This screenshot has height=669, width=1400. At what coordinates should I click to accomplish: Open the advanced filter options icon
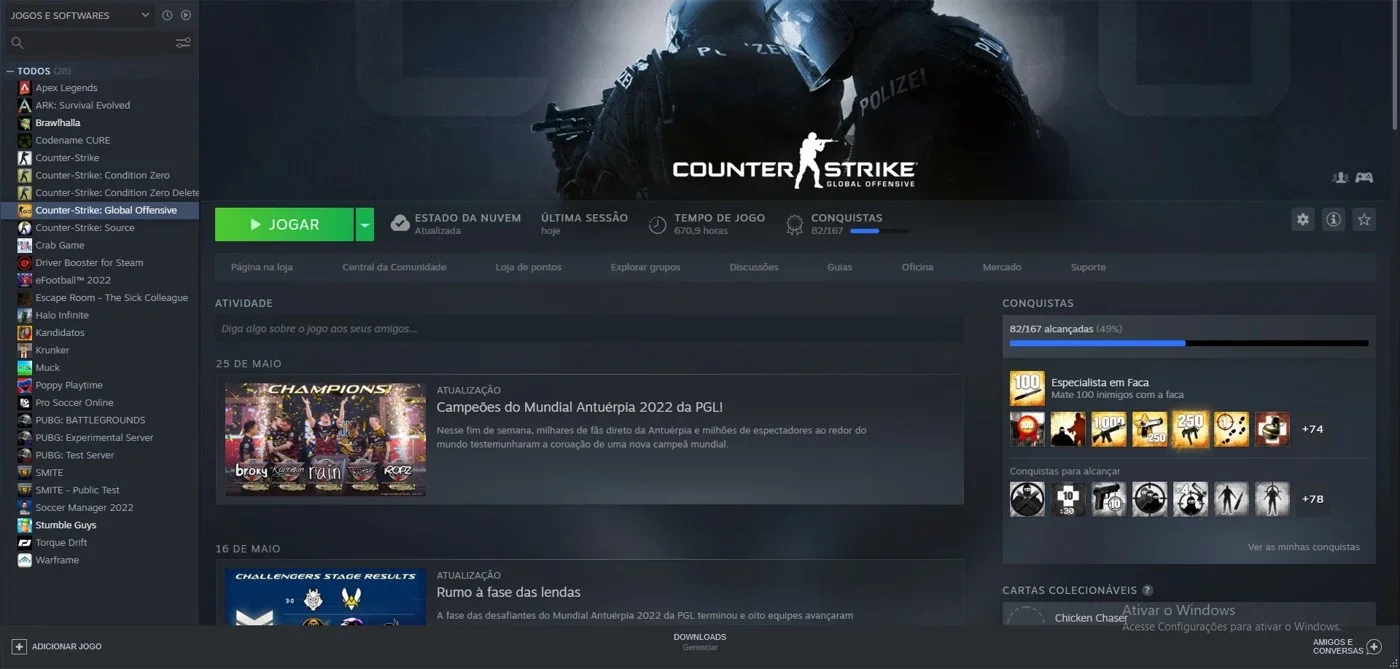click(183, 43)
